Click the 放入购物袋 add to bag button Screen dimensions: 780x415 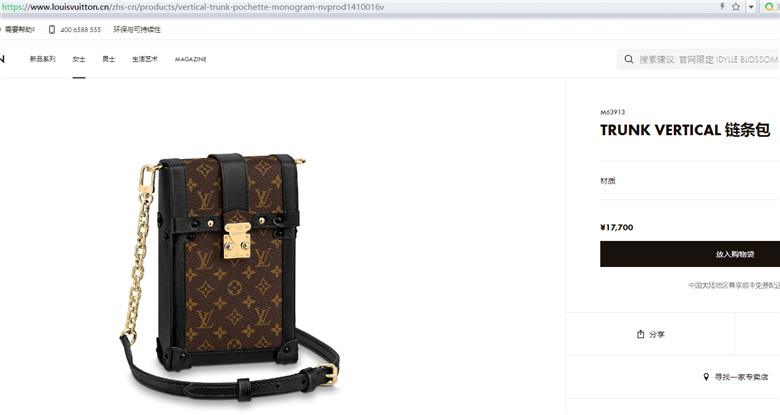pos(690,254)
